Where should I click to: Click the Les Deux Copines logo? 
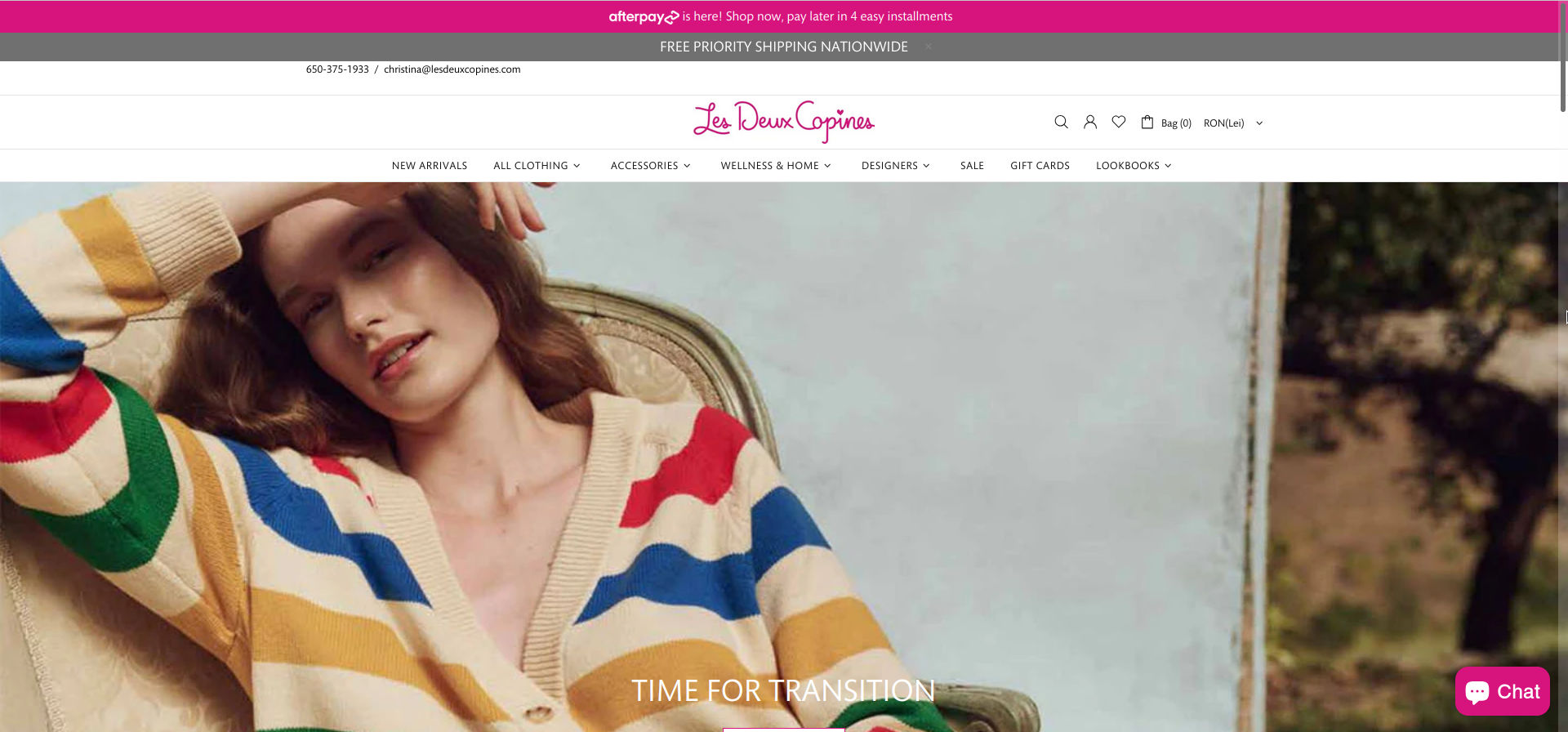point(783,121)
